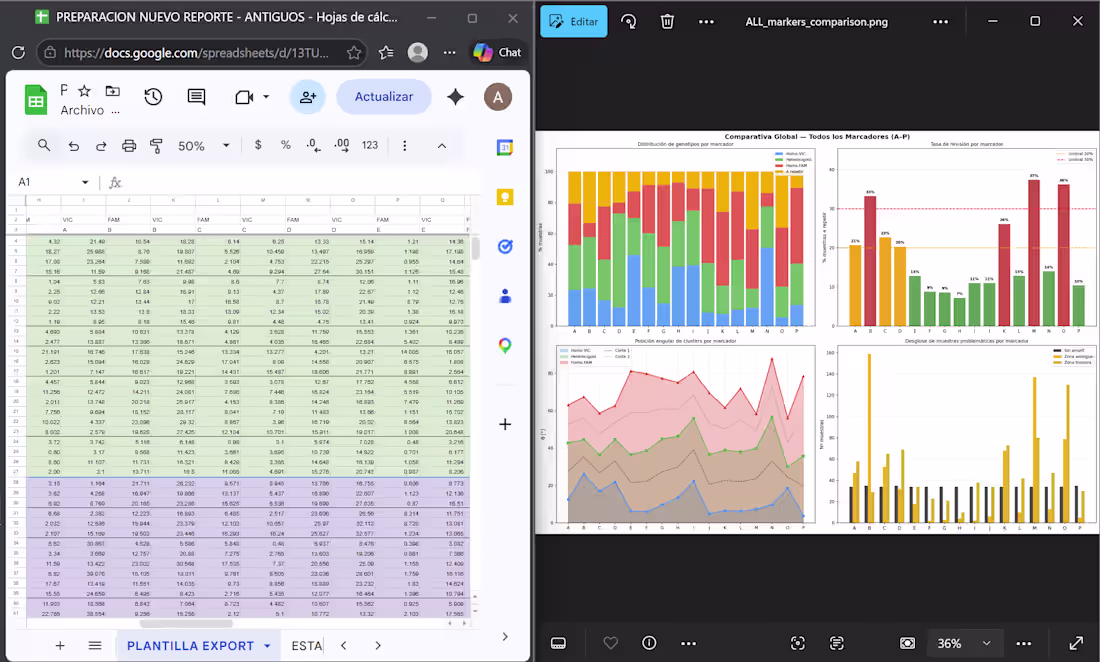Toggle the filmstrip in Photos

558,644
